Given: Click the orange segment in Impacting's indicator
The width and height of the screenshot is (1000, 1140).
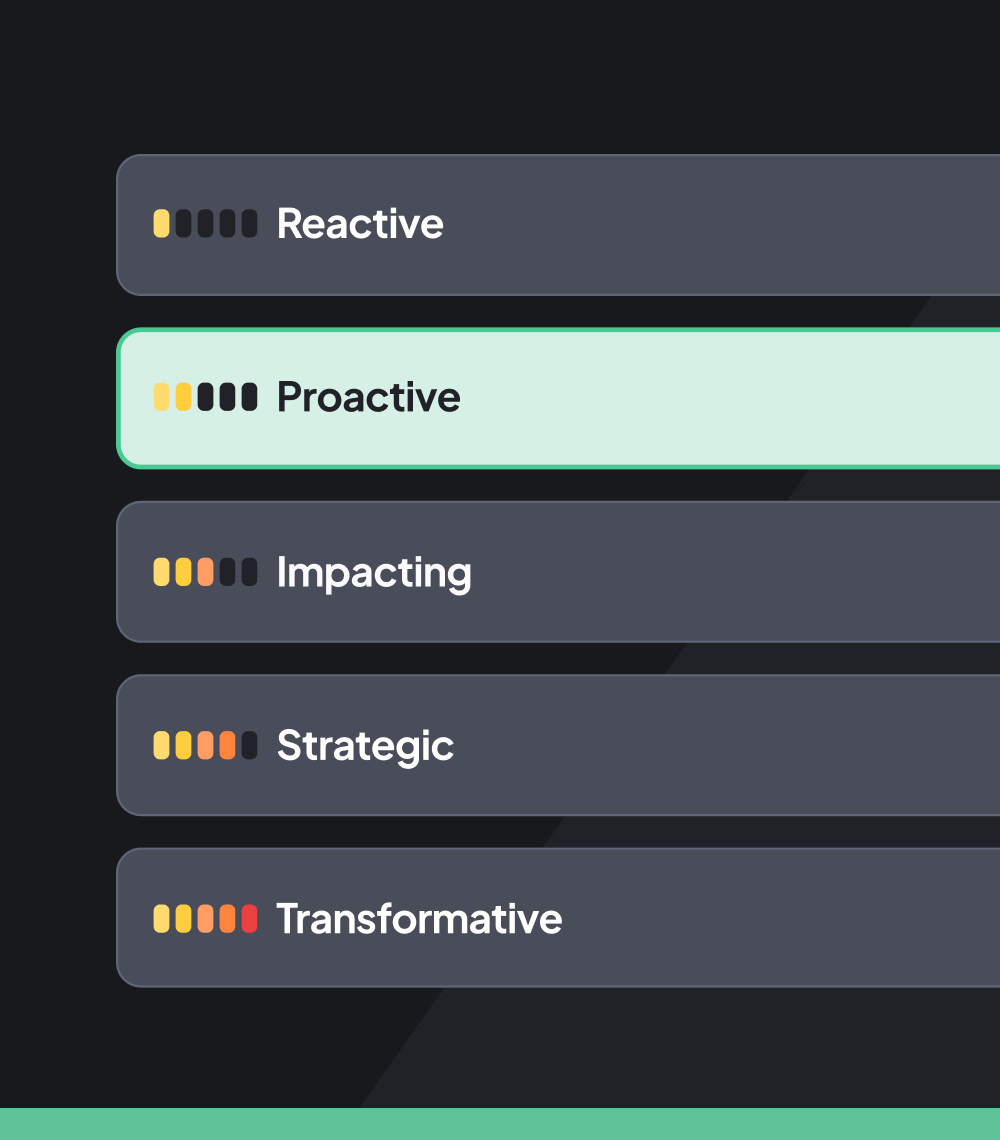Looking at the screenshot, I should (x=207, y=571).
